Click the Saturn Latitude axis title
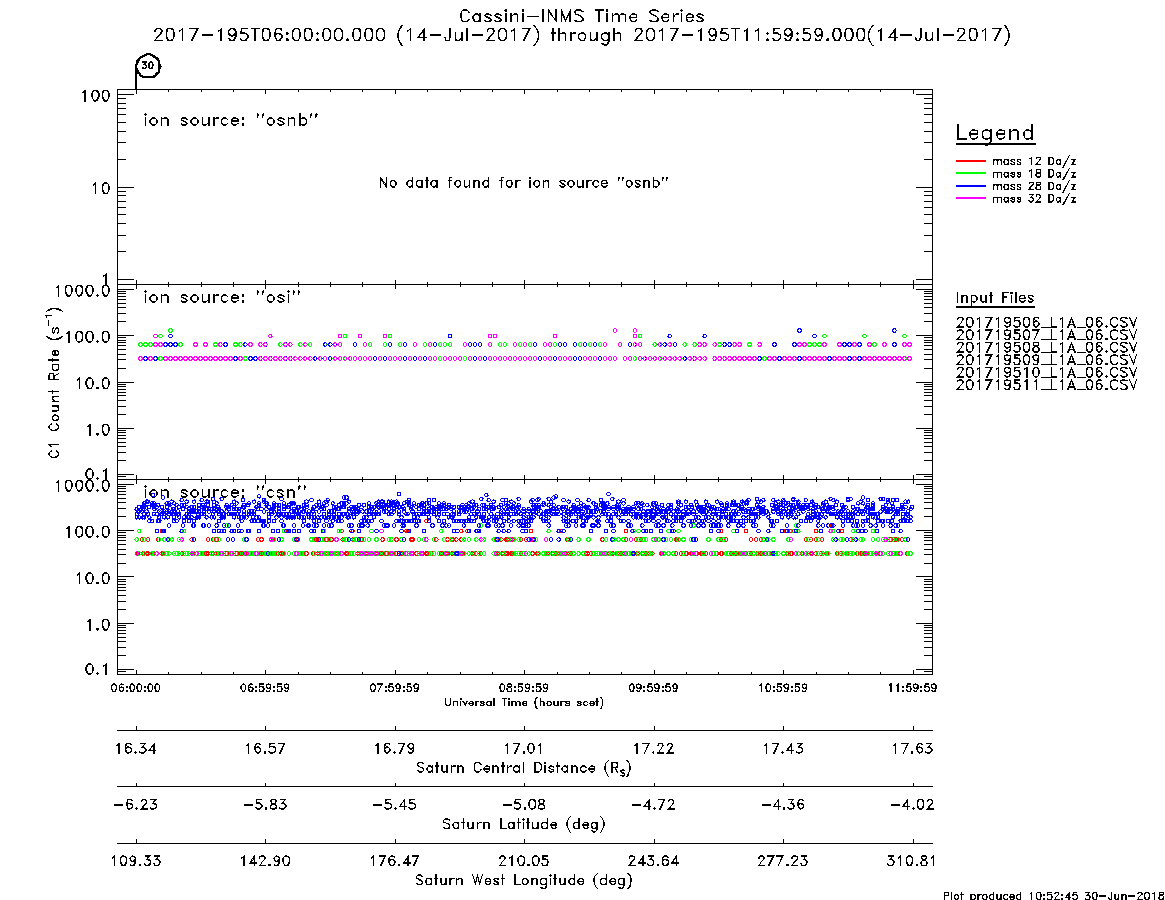Image resolution: width=1165 pixels, height=900 pixels. 524,824
